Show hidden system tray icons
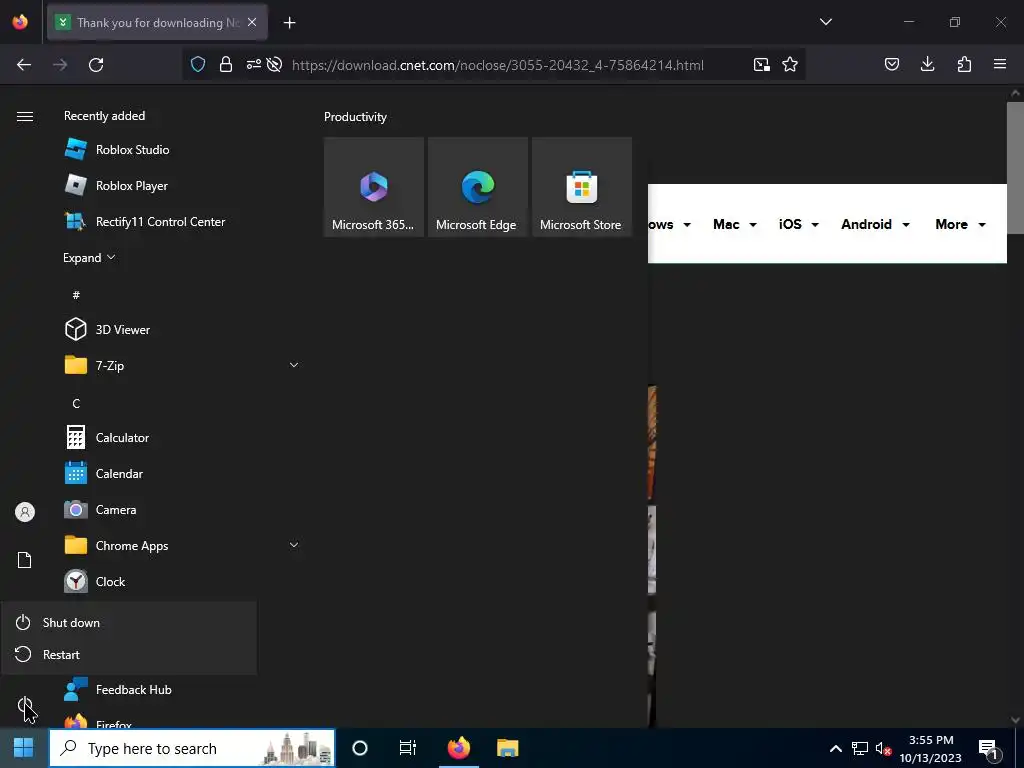This screenshot has height=768, width=1024. (835, 748)
